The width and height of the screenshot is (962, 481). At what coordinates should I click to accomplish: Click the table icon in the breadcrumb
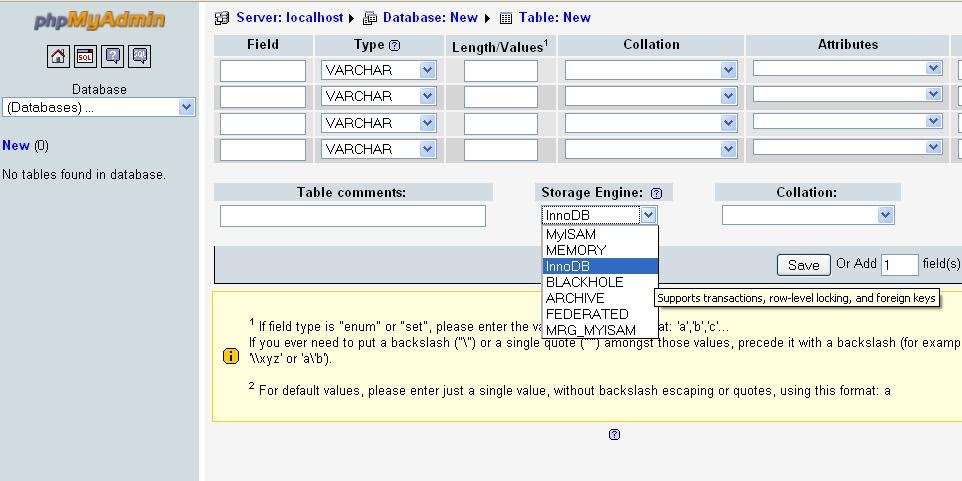[506, 18]
